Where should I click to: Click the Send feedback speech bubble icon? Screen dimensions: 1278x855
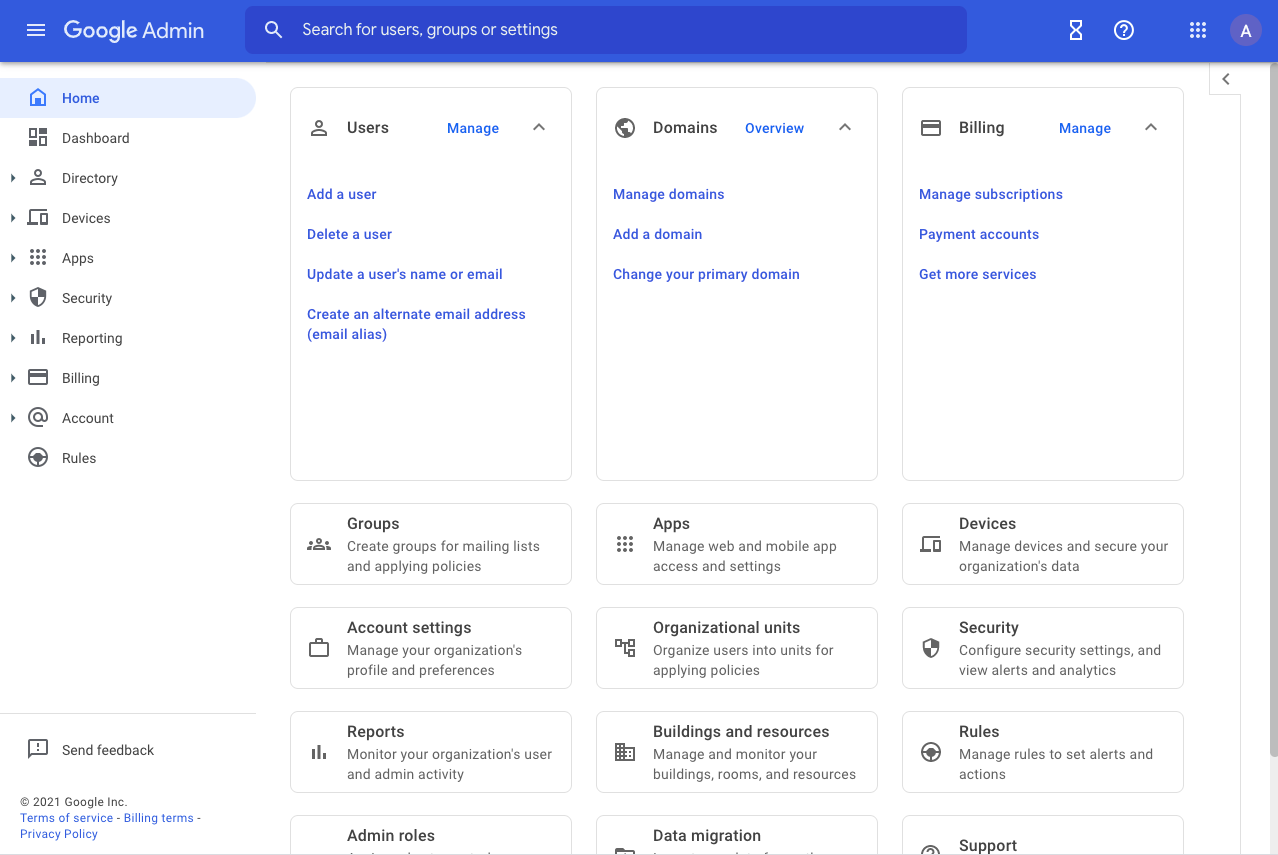[38, 749]
